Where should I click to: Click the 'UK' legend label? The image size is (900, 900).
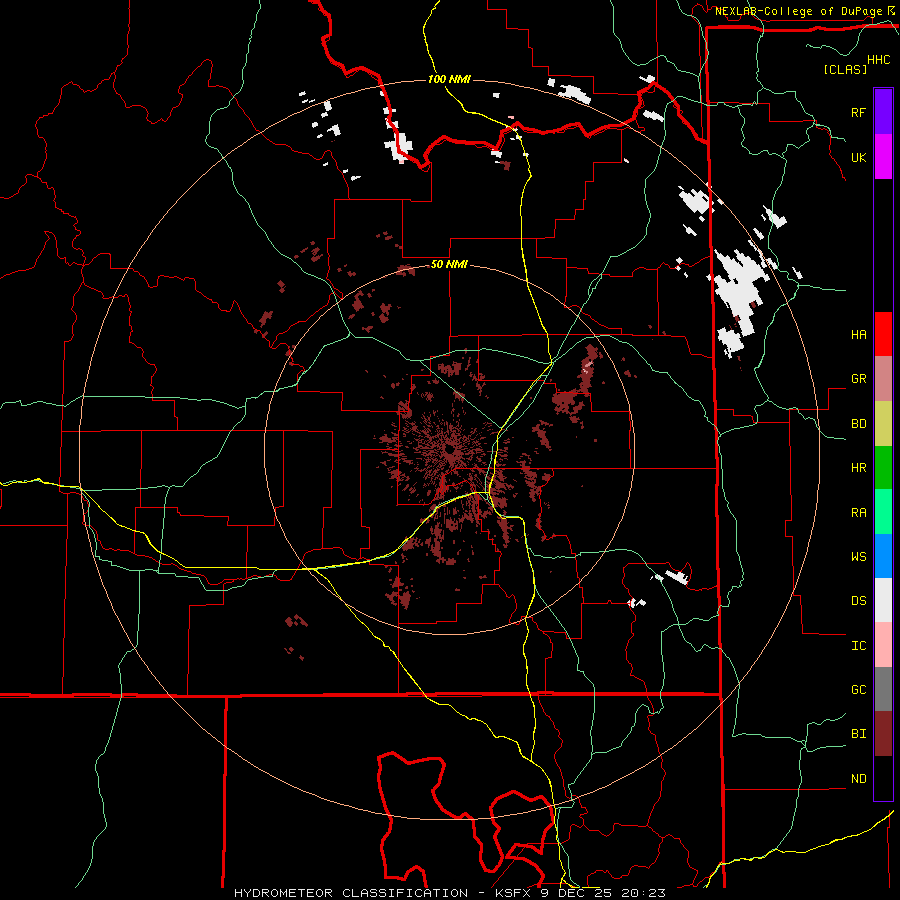click(x=858, y=157)
